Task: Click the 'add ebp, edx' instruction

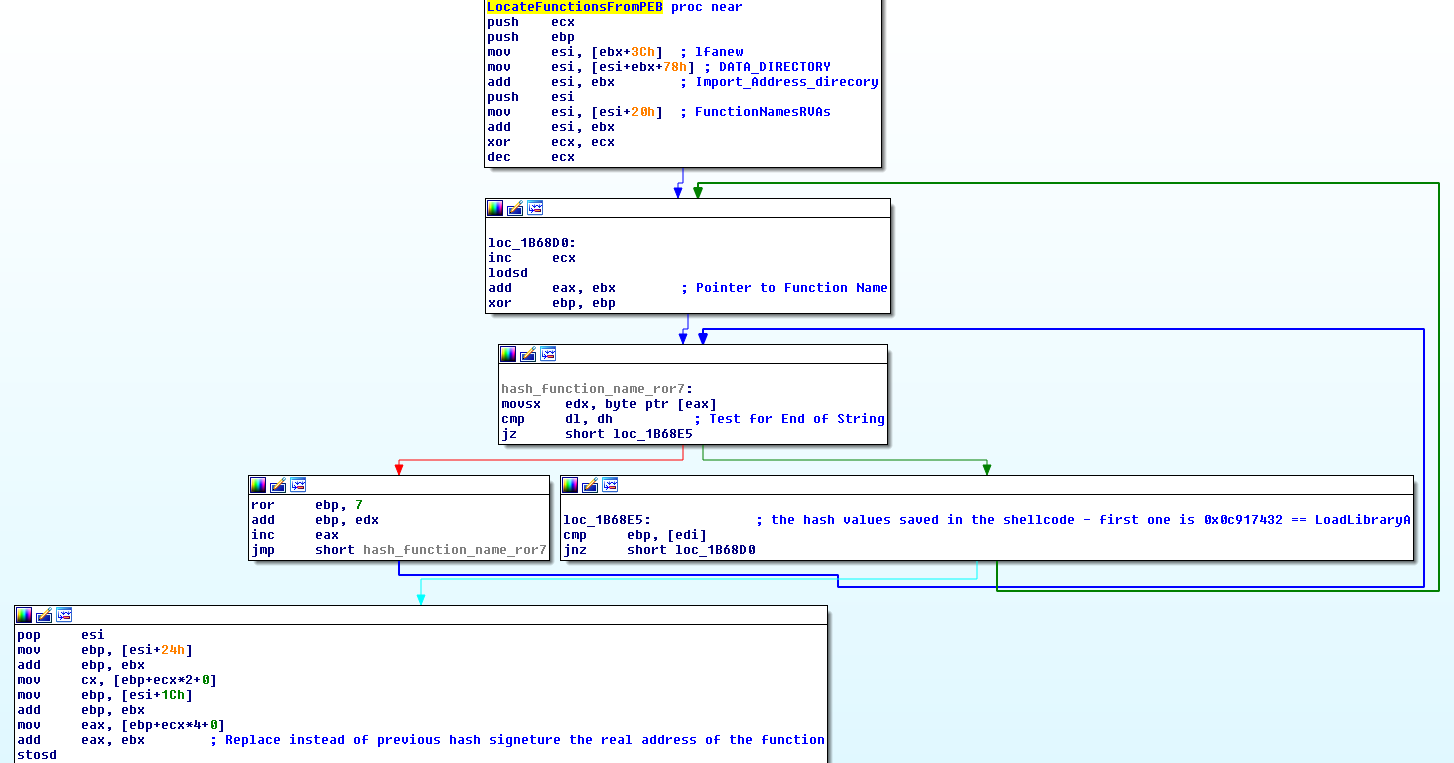Action: 315,520
